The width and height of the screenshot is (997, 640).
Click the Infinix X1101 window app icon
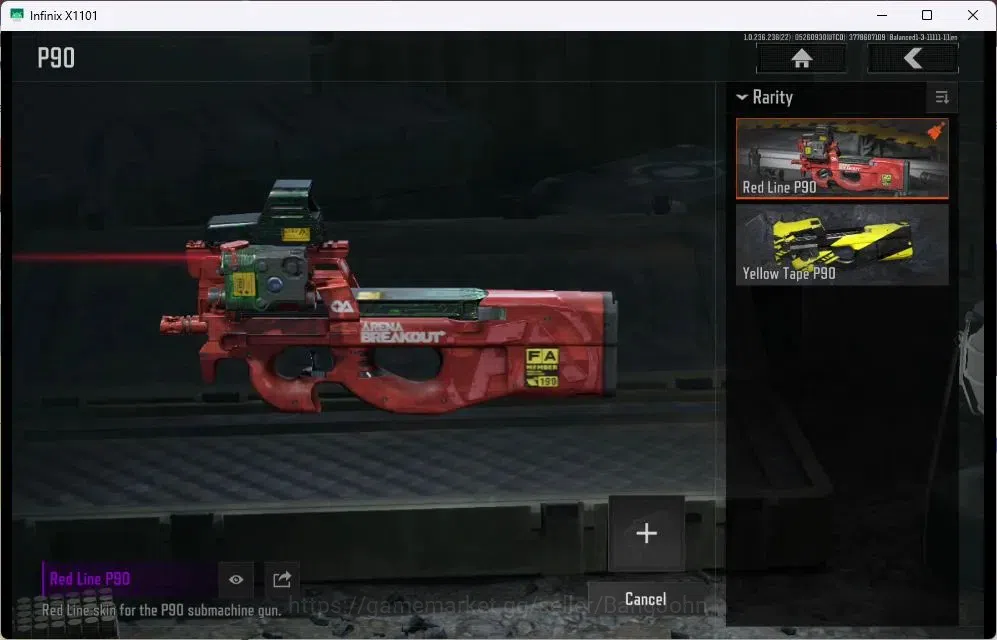[x=17, y=15]
